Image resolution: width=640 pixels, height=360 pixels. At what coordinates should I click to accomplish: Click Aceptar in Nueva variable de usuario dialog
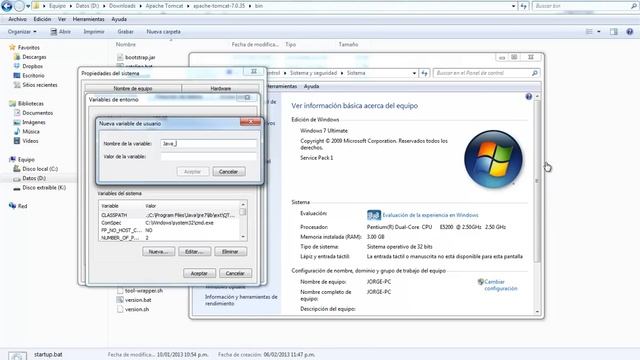coord(193,172)
